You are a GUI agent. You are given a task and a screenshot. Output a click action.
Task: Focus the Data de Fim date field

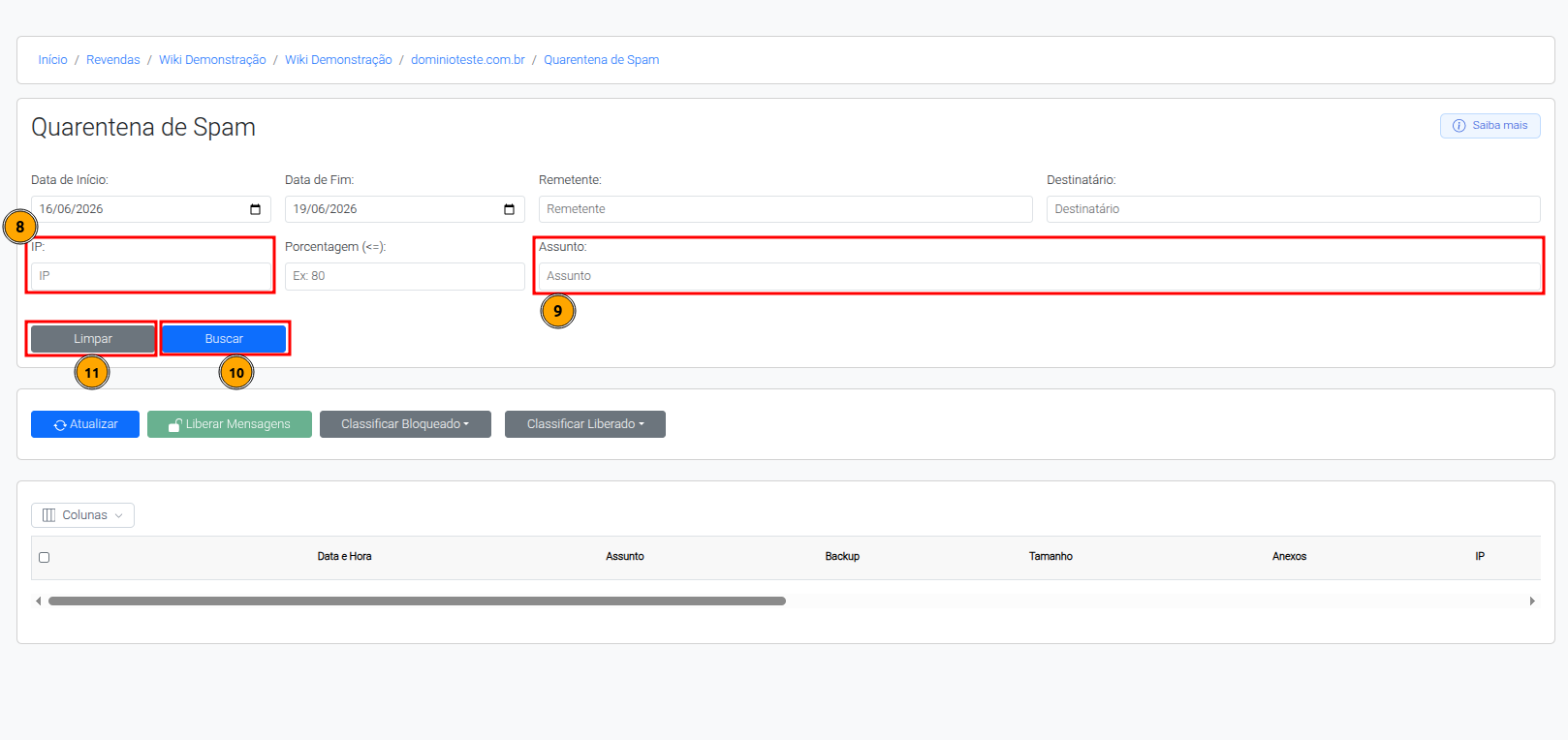(x=405, y=209)
